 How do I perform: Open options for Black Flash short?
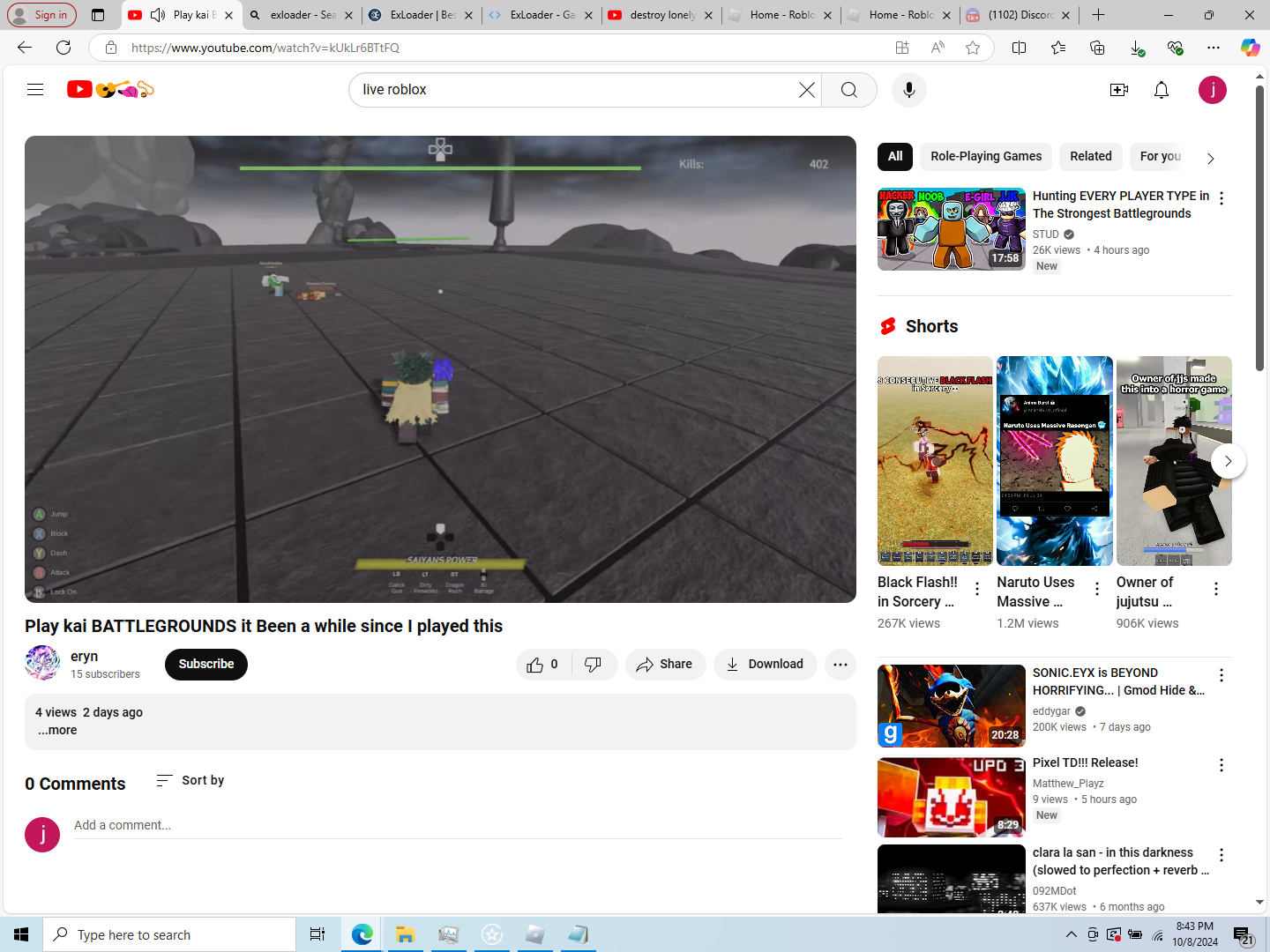click(977, 589)
